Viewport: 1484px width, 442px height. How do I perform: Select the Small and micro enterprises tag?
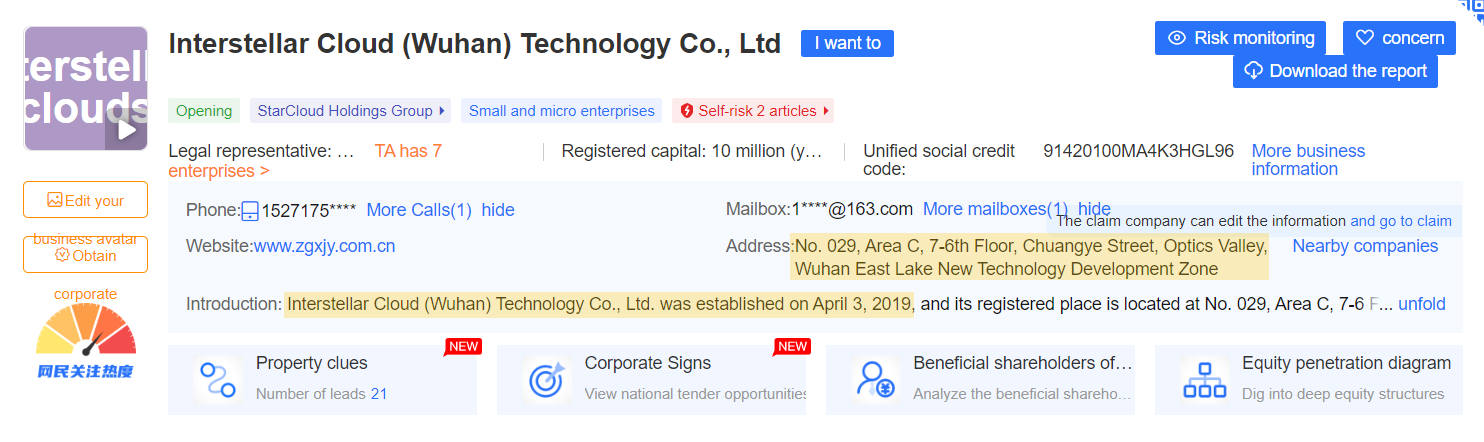pos(561,111)
